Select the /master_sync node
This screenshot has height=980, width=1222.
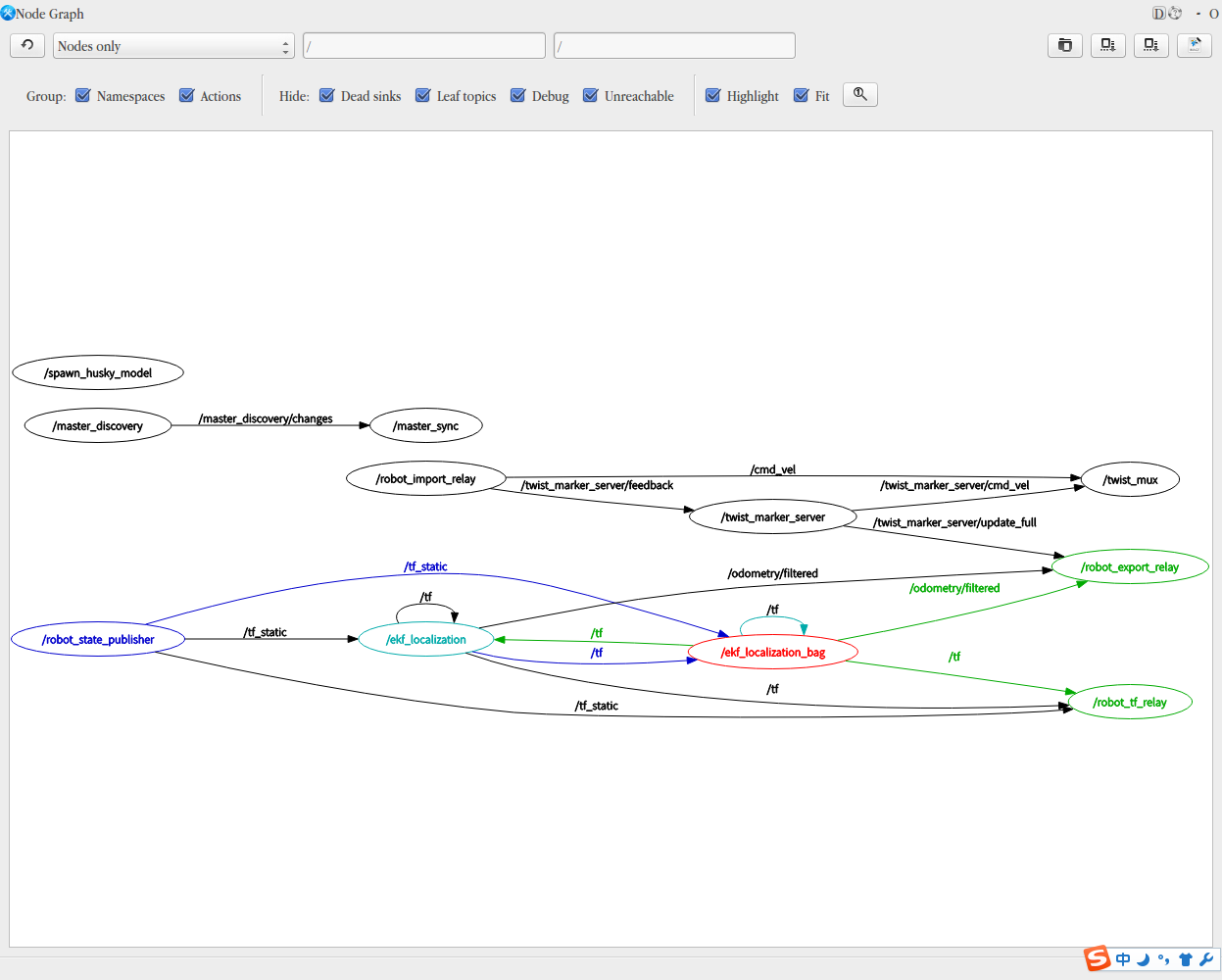coord(426,425)
